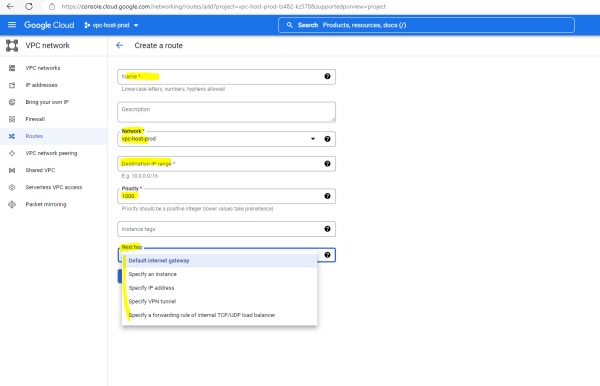The height and width of the screenshot is (386, 600).
Task: Open the Network dropdown showing vpc-host-prod
Action: (x=227, y=139)
